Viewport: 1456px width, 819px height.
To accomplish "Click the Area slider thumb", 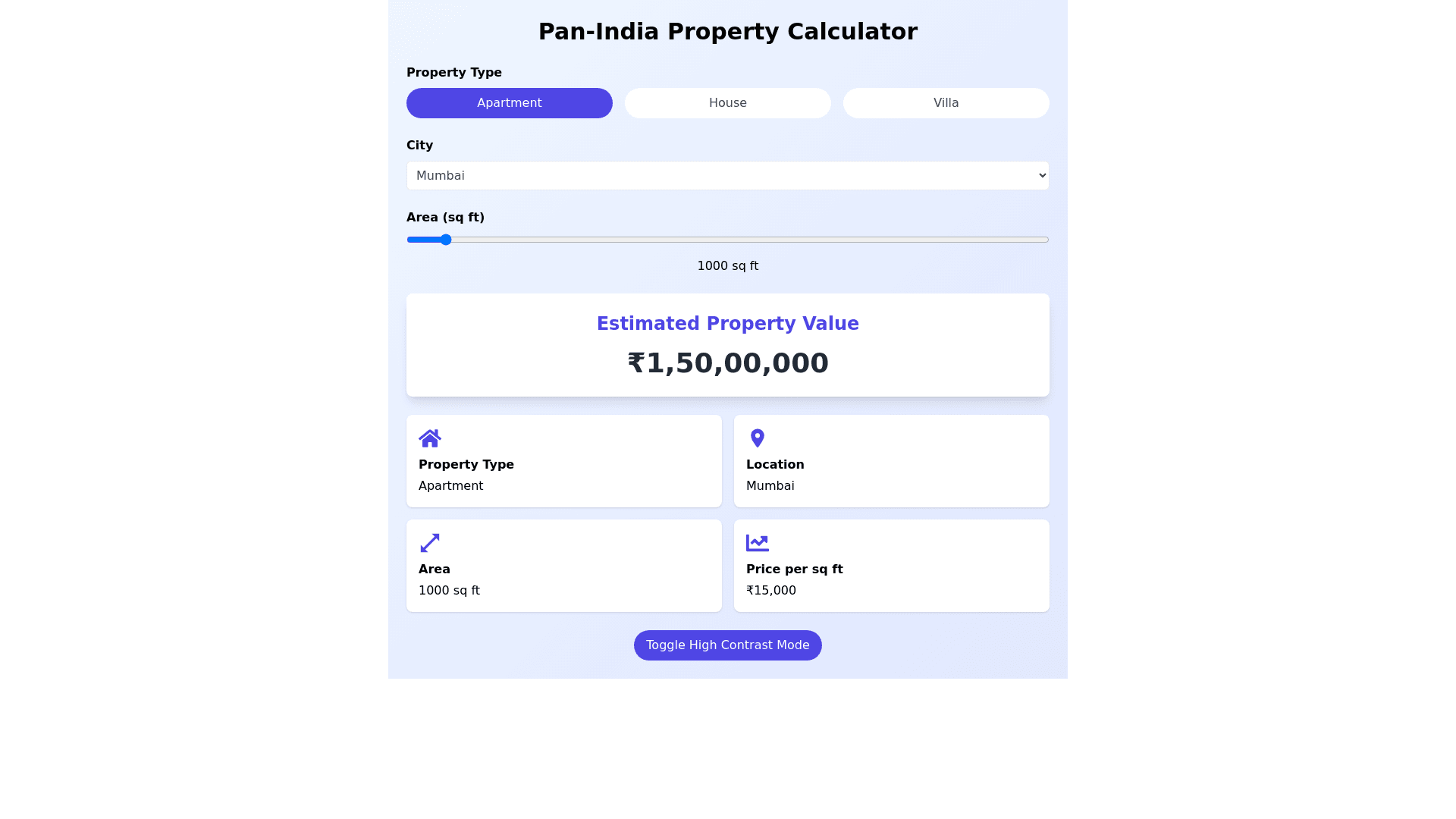I will click(x=446, y=240).
